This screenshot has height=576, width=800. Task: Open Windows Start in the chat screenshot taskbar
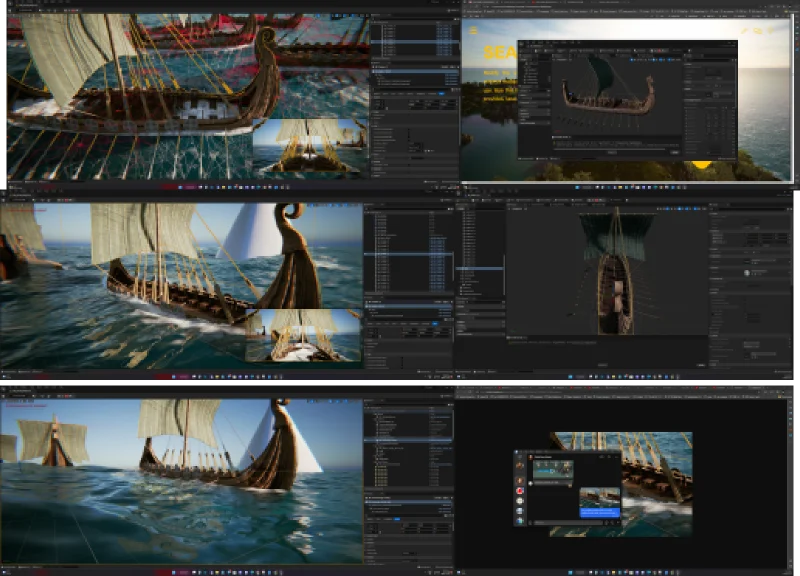[570, 572]
